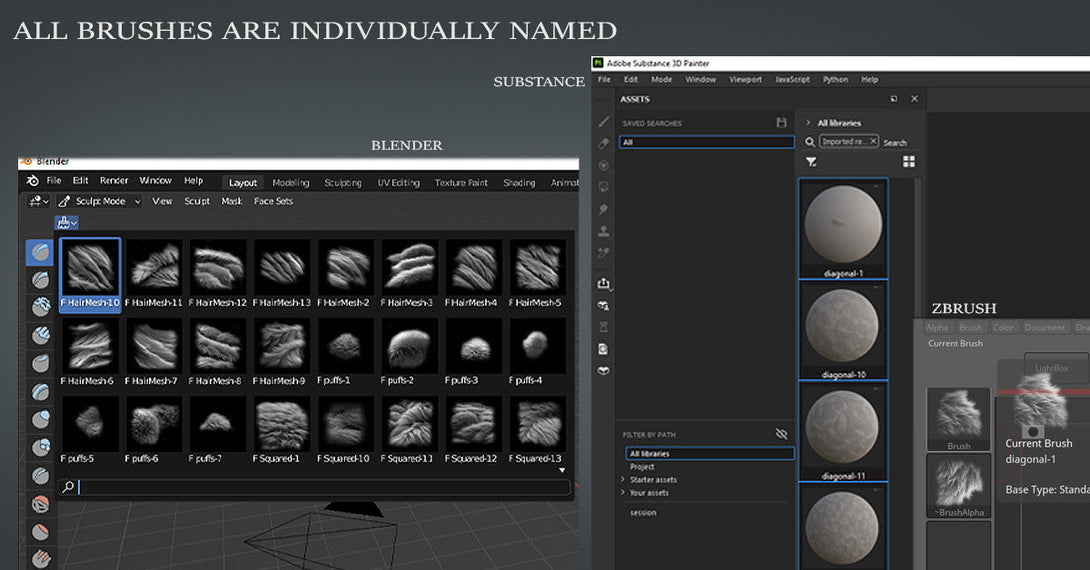Open the editor type dropdown in Blender header
This screenshot has height=570, width=1090.
(x=38, y=201)
